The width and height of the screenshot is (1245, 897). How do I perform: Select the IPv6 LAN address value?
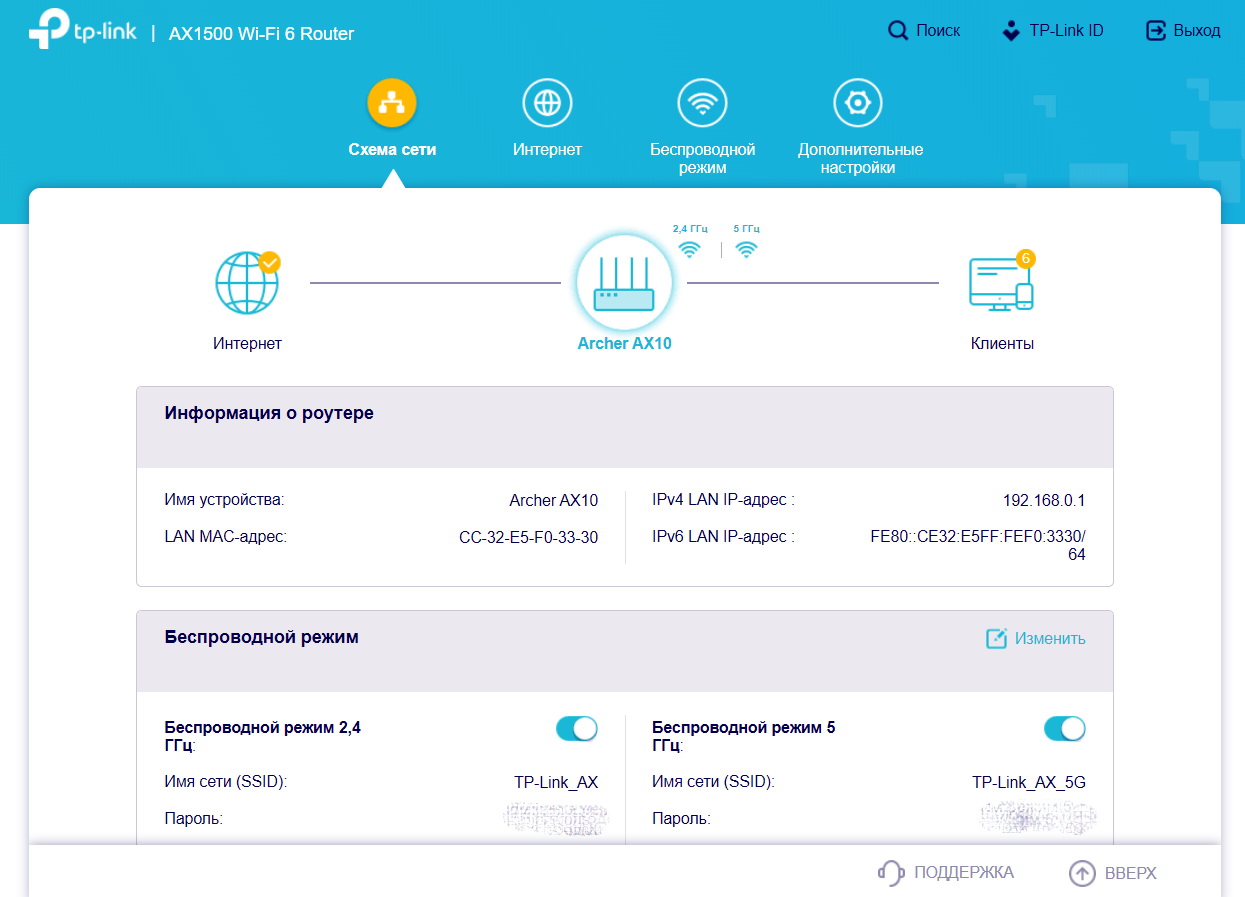[978, 545]
